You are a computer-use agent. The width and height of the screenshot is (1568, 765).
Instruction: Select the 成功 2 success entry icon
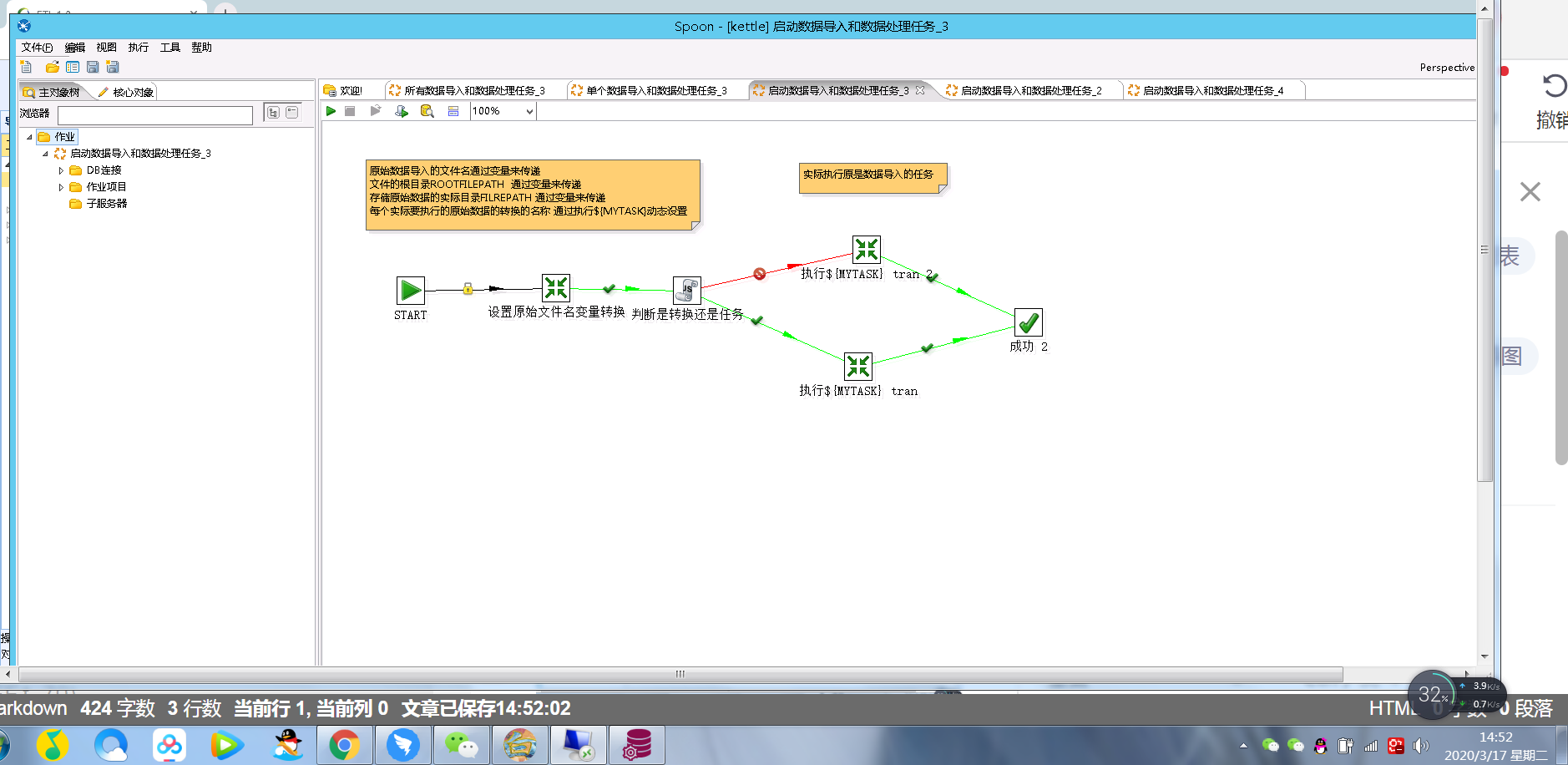1029,322
